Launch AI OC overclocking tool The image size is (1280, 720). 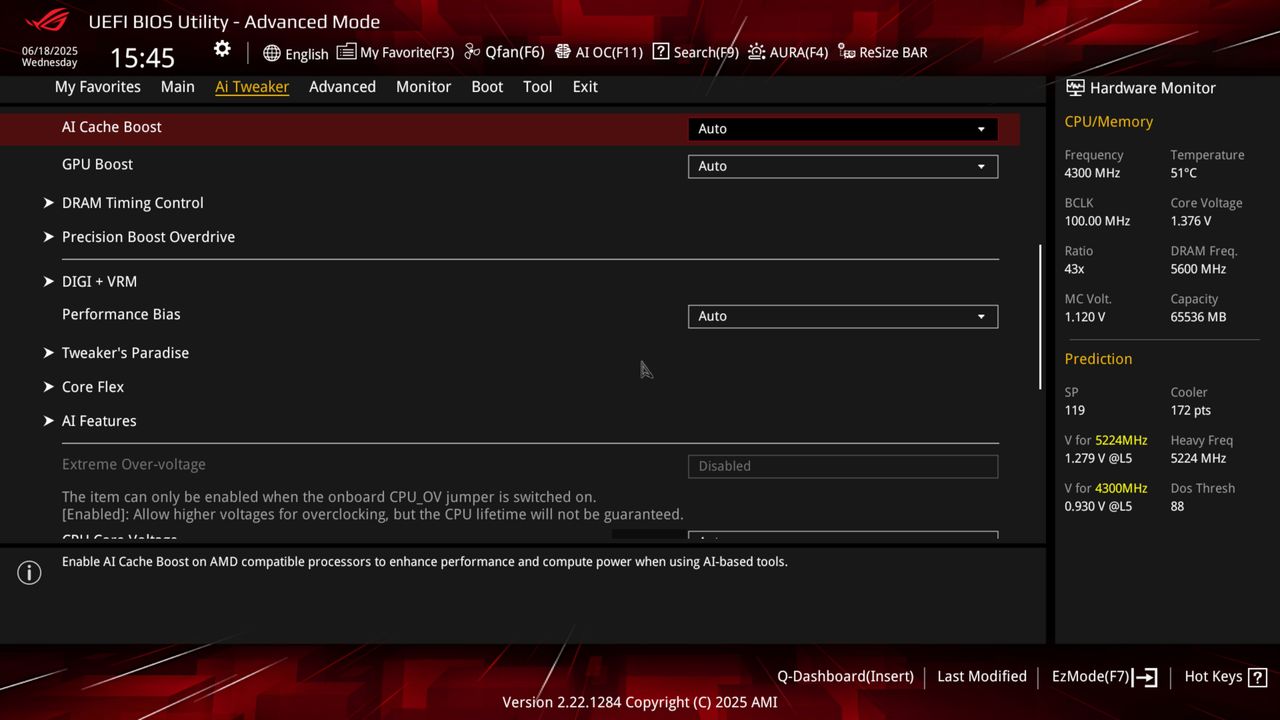pos(598,52)
